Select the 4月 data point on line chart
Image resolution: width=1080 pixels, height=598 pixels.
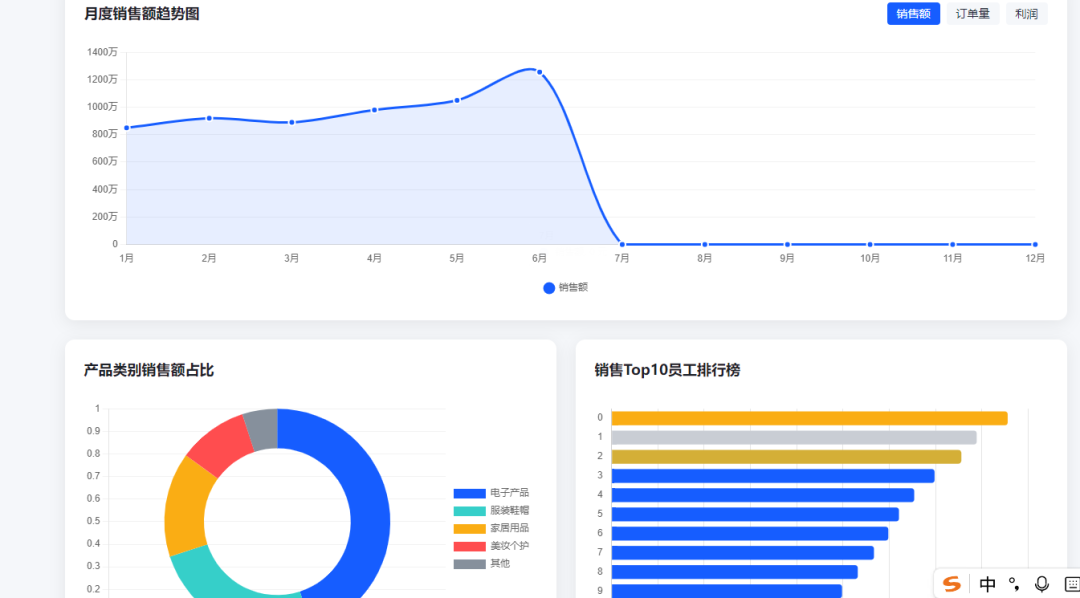pos(374,110)
